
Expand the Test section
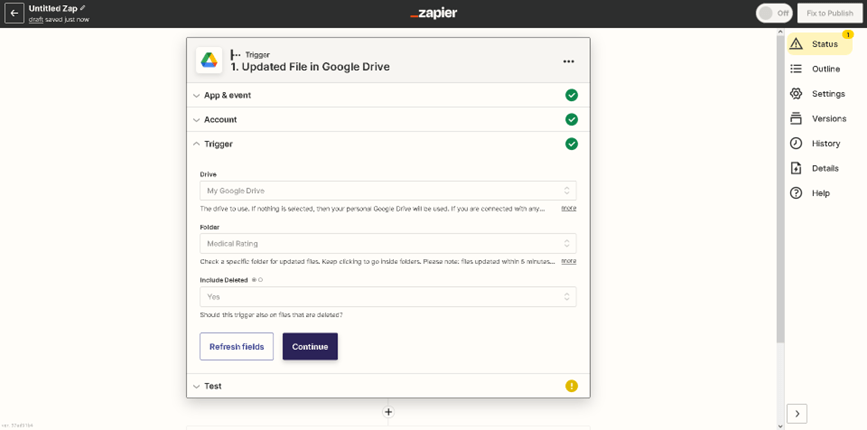click(388, 386)
